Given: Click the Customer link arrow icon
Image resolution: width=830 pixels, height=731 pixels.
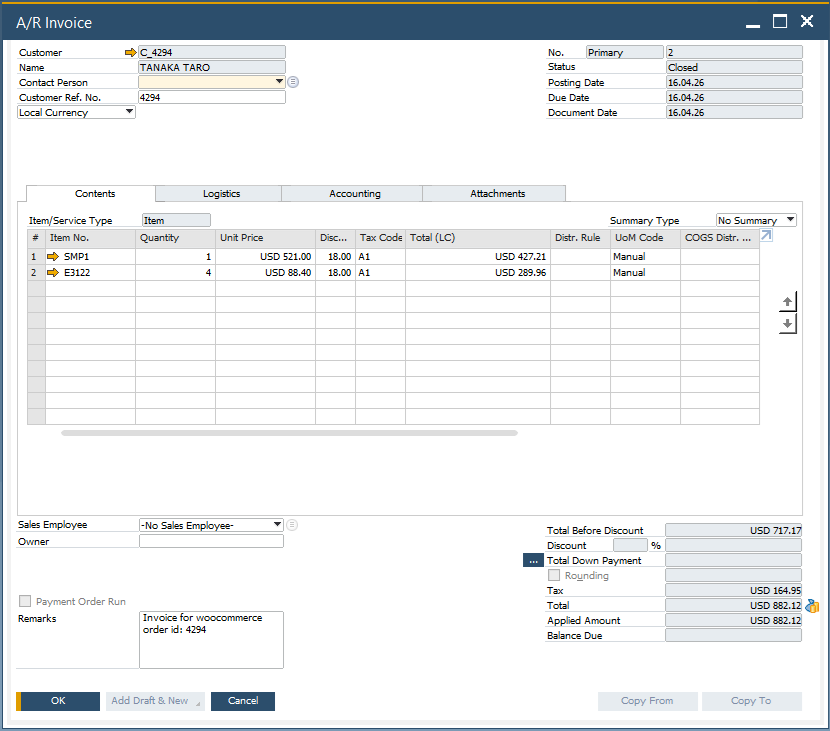Looking at the screenshot, I should (130, 52).
